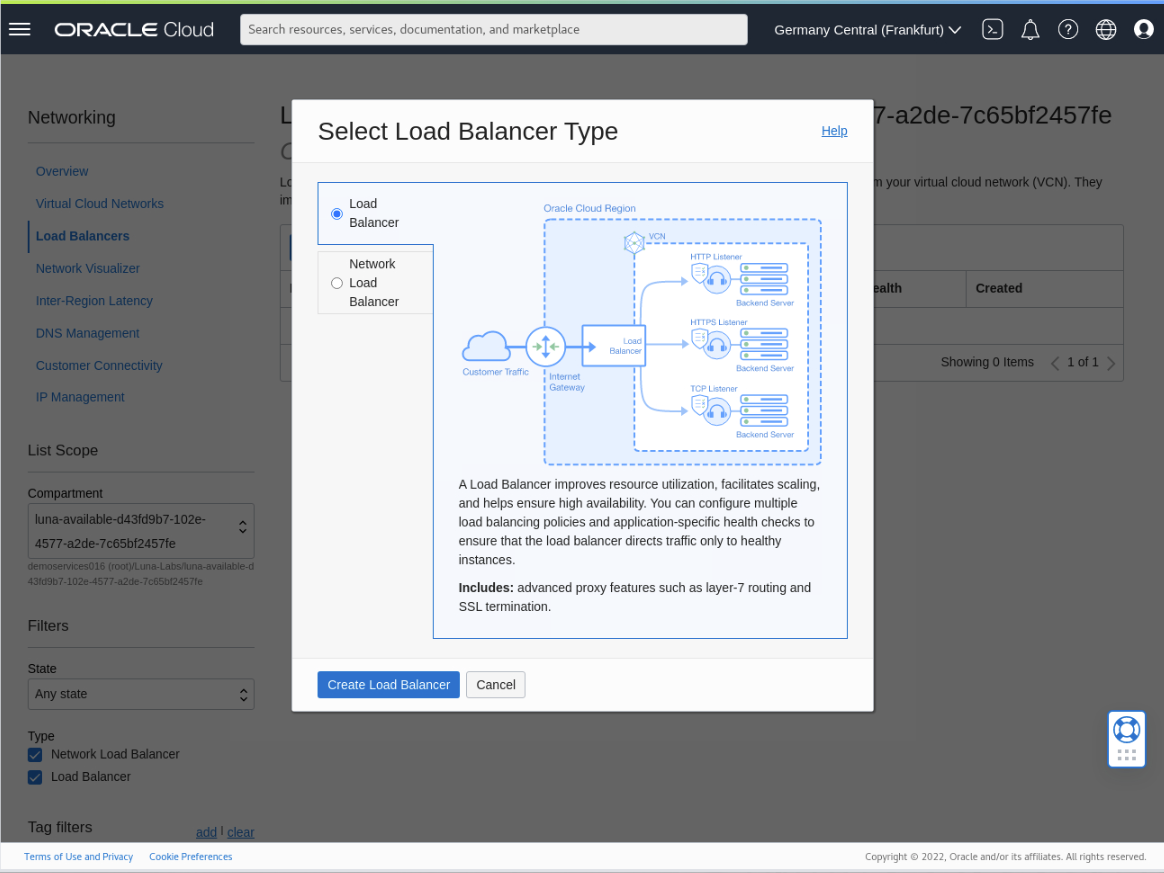Click the resources search field

493,29
